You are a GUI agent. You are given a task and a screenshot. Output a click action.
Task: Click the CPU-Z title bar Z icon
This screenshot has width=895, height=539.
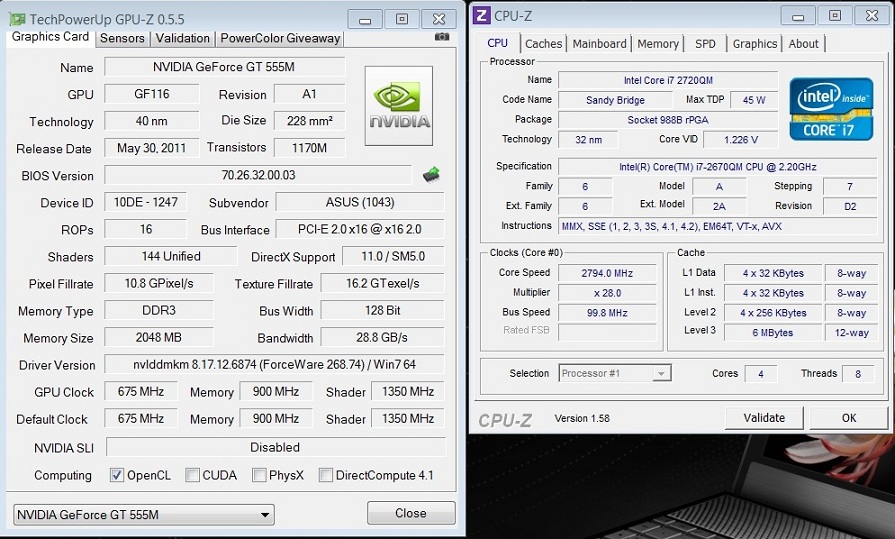(482, 15)
